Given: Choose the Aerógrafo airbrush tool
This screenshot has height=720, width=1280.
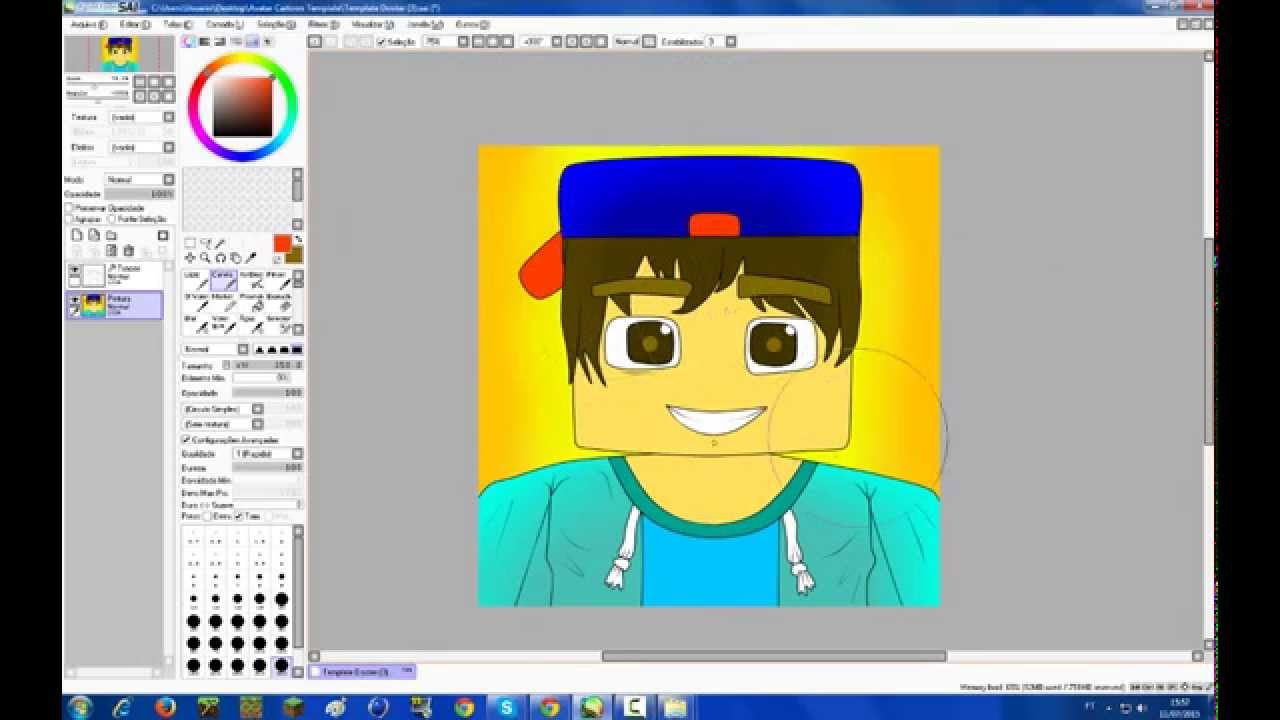Looking at the screenshot, I should [x=251, y=279].
